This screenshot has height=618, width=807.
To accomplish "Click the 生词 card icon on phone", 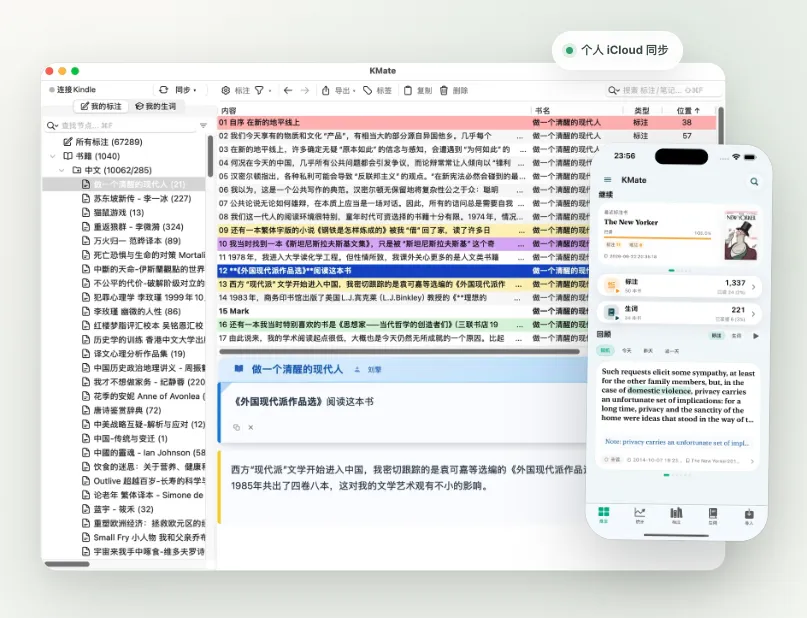I will point(611,313).
